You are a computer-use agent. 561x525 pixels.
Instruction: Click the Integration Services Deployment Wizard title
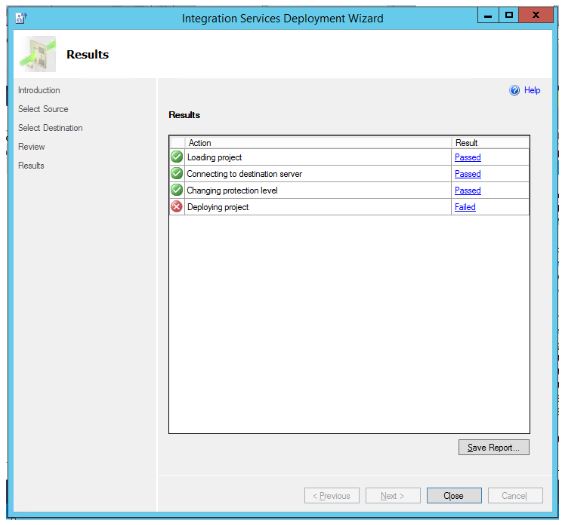(283, 18)
